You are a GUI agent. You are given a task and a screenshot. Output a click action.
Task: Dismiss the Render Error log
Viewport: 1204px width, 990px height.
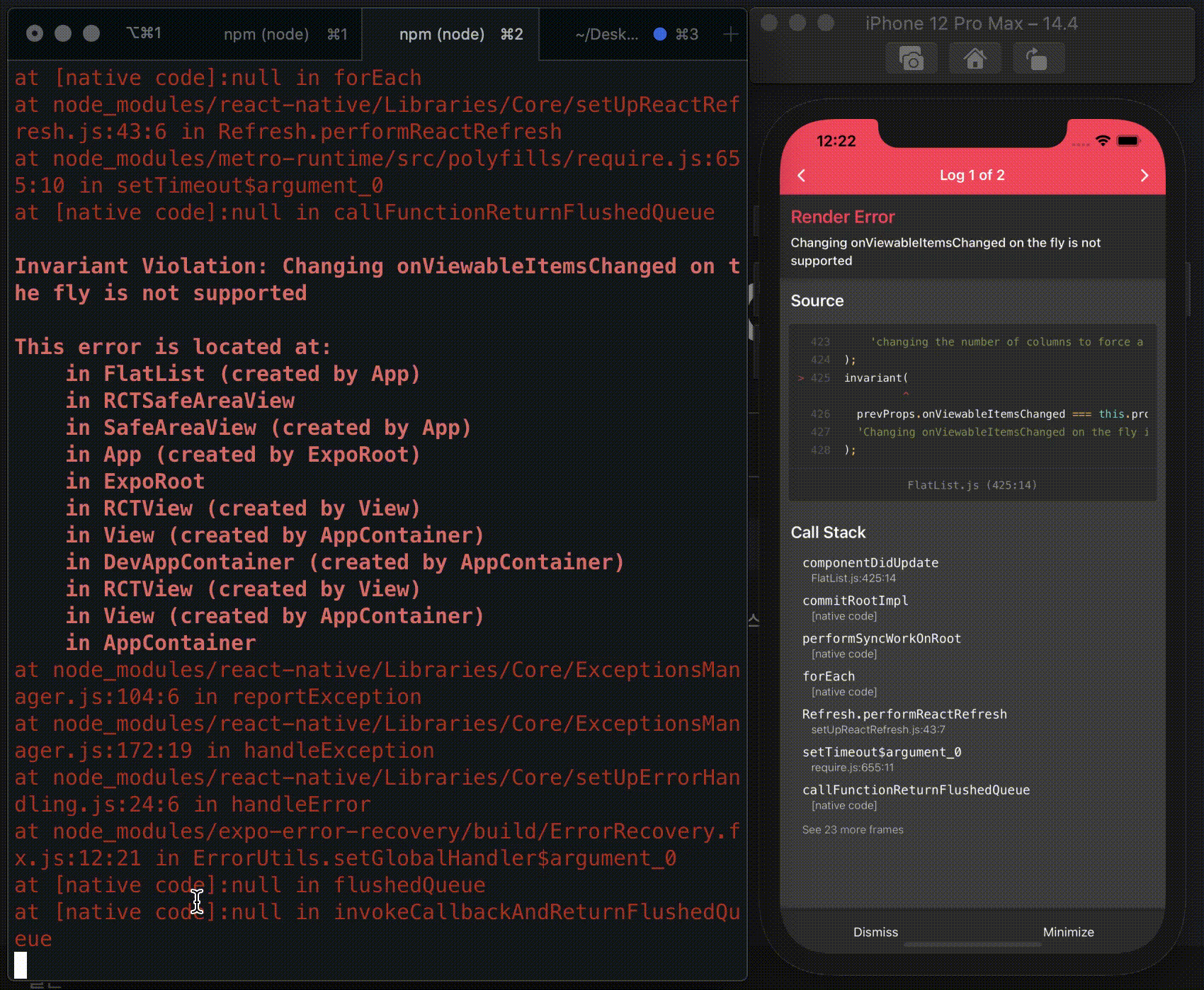coord(875,932)
